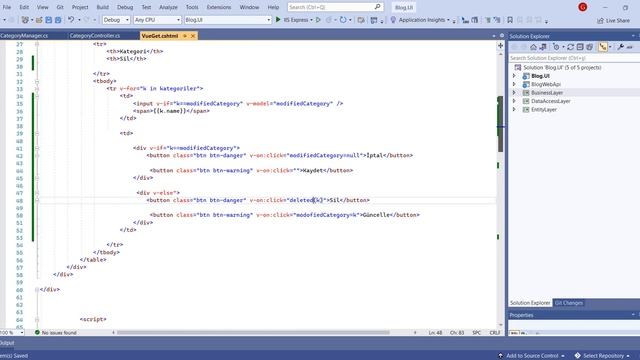Open the open-documents overflow dropdown arrow
Image resolution: width=640 pixels, height=360 pixels.
493,36
